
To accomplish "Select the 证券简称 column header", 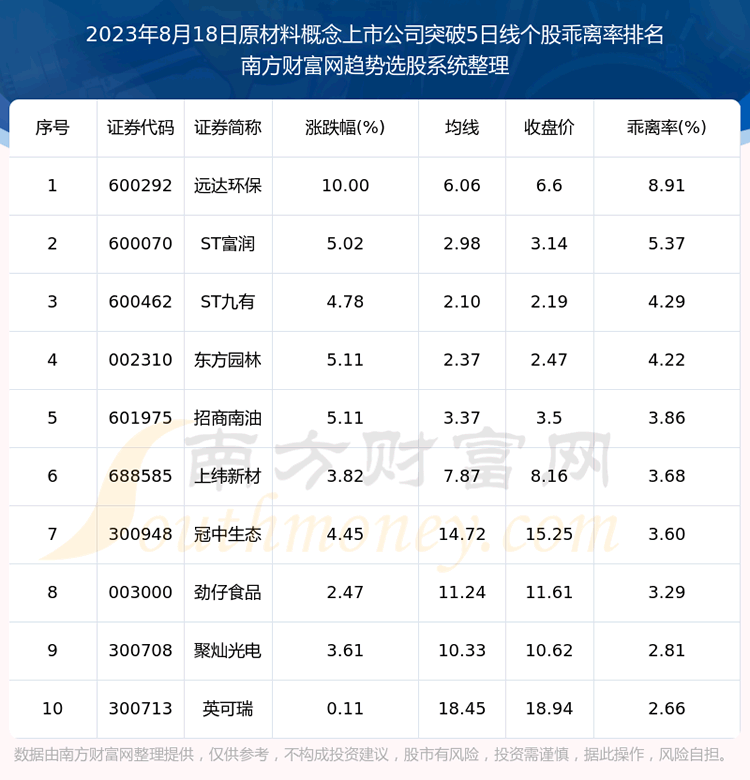I will (x=228, y=128).
